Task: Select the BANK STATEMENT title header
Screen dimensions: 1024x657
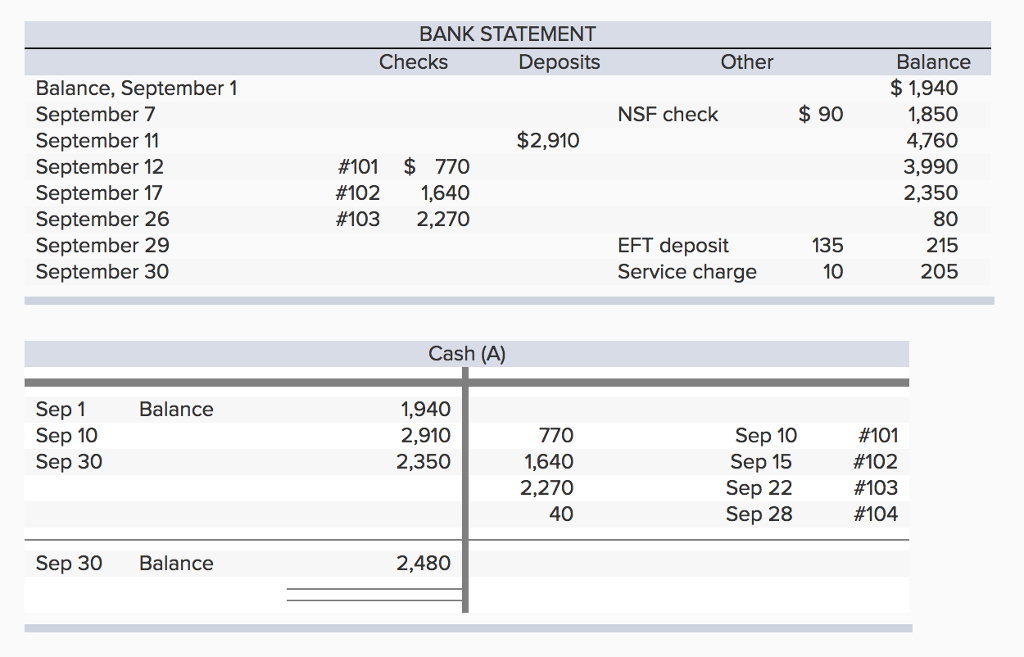Action: point(508,33)
